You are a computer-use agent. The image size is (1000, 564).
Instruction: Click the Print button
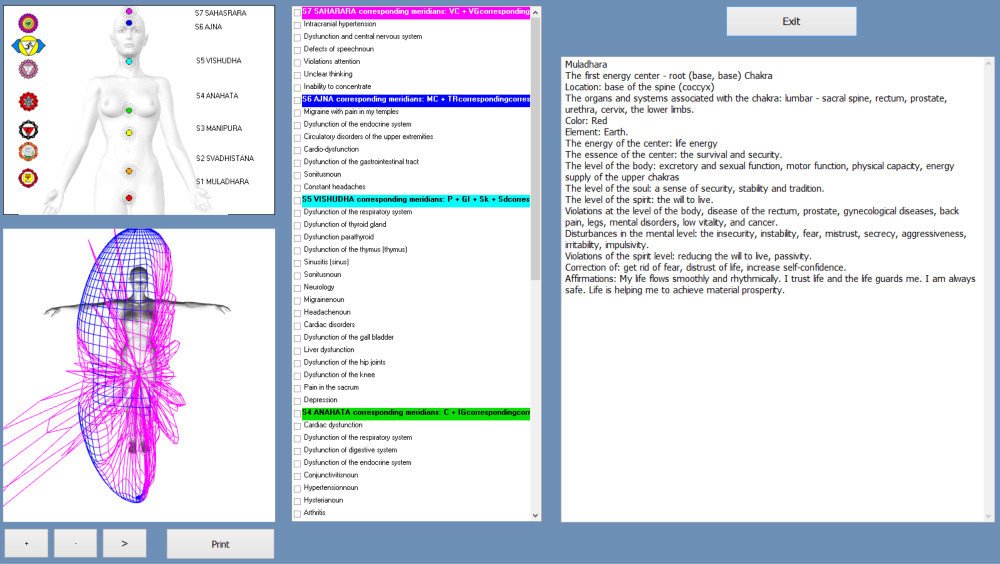[220, 544]
